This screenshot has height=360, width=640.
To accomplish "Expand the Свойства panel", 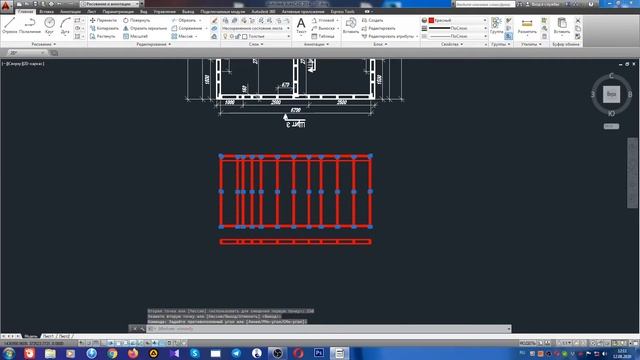I will (x=452, y=44).
